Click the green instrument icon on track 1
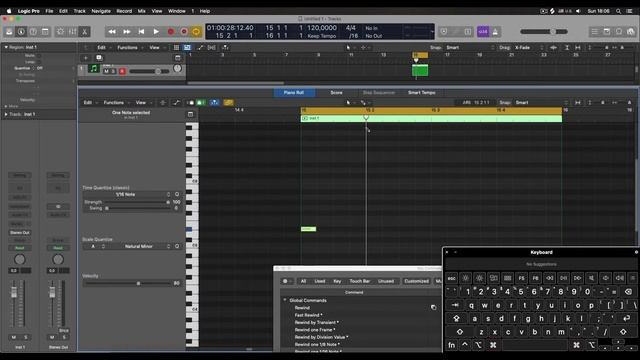 pos(93,69)
